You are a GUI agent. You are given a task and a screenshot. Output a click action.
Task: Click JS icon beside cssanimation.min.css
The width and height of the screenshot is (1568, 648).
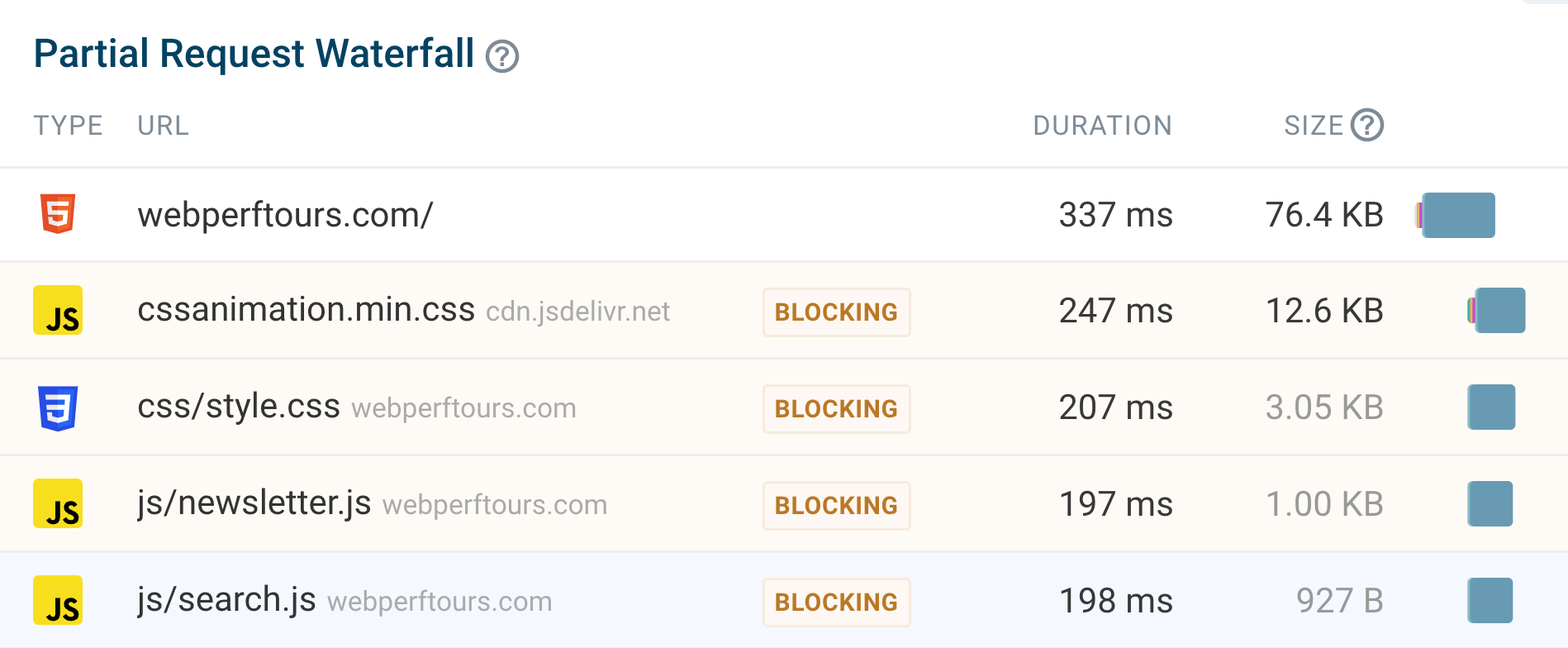[58, 311]
